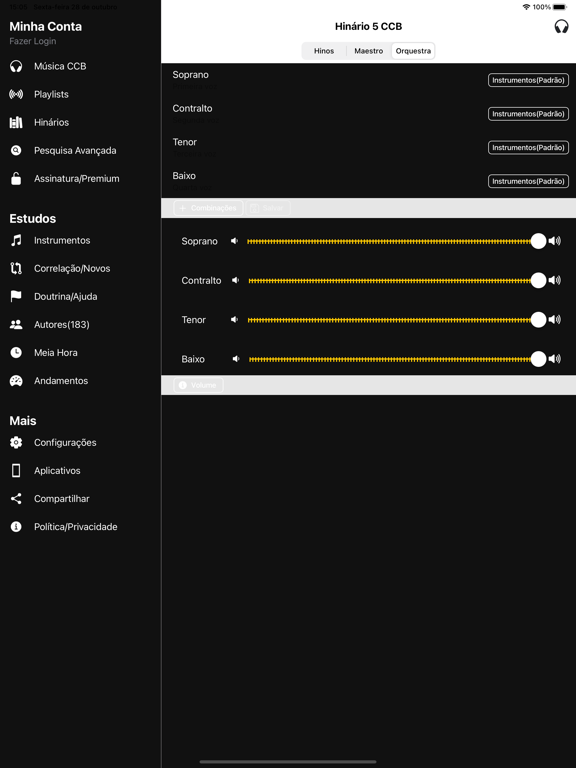Open Meia Hora entry

[x=56, y=353]
